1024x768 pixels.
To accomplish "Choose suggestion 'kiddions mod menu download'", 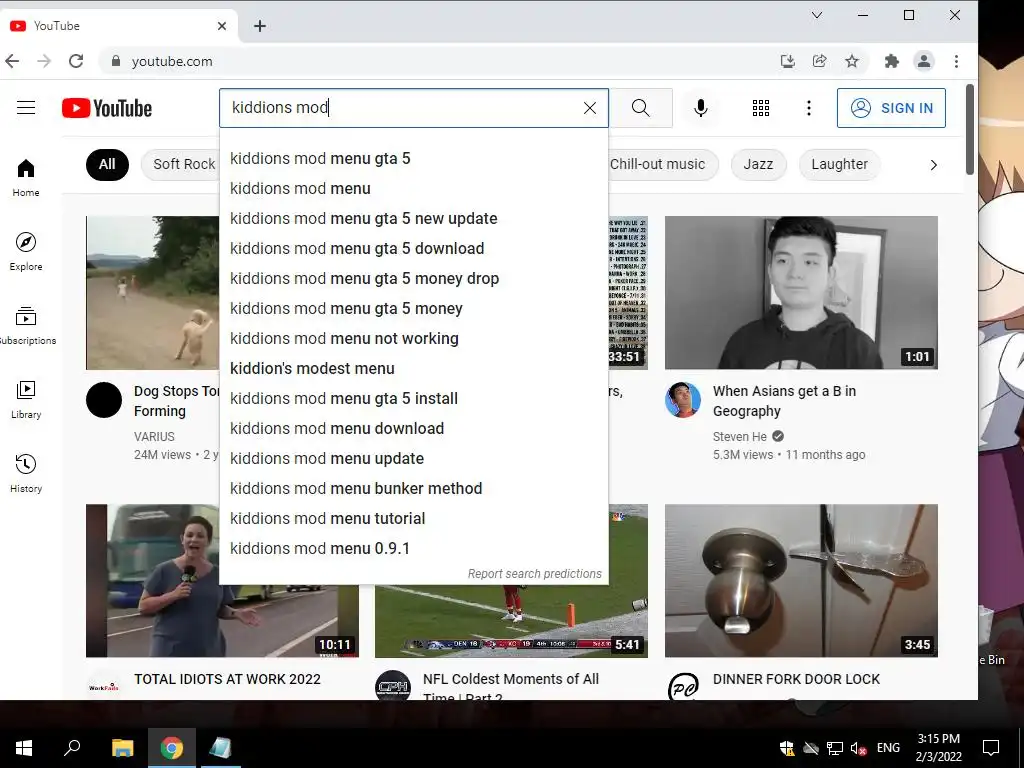I will click(413, 429).
